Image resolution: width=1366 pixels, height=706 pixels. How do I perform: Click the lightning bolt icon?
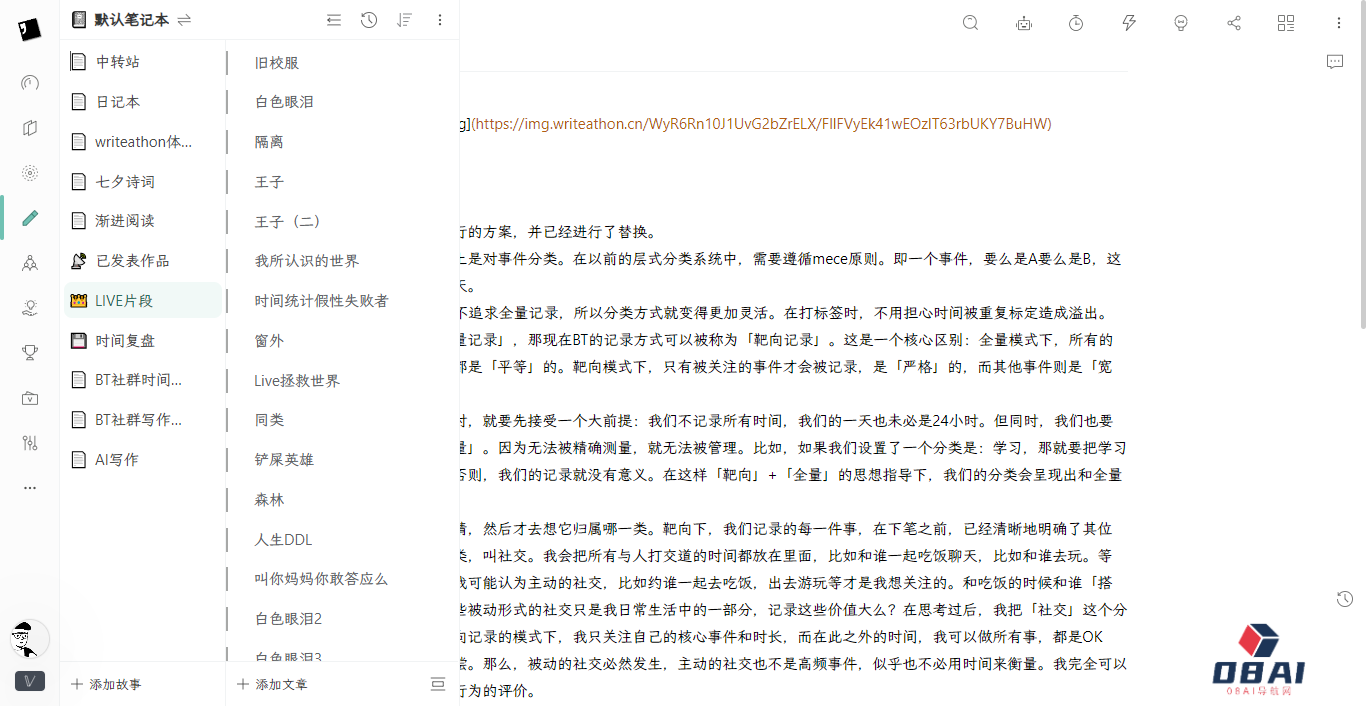pyautogui.click(x=1129, y=23)
